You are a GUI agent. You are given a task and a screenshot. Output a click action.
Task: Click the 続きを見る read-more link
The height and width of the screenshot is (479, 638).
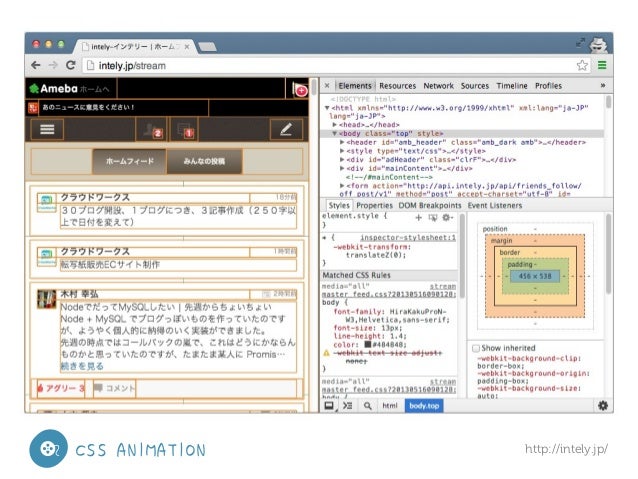click(82, 366)
